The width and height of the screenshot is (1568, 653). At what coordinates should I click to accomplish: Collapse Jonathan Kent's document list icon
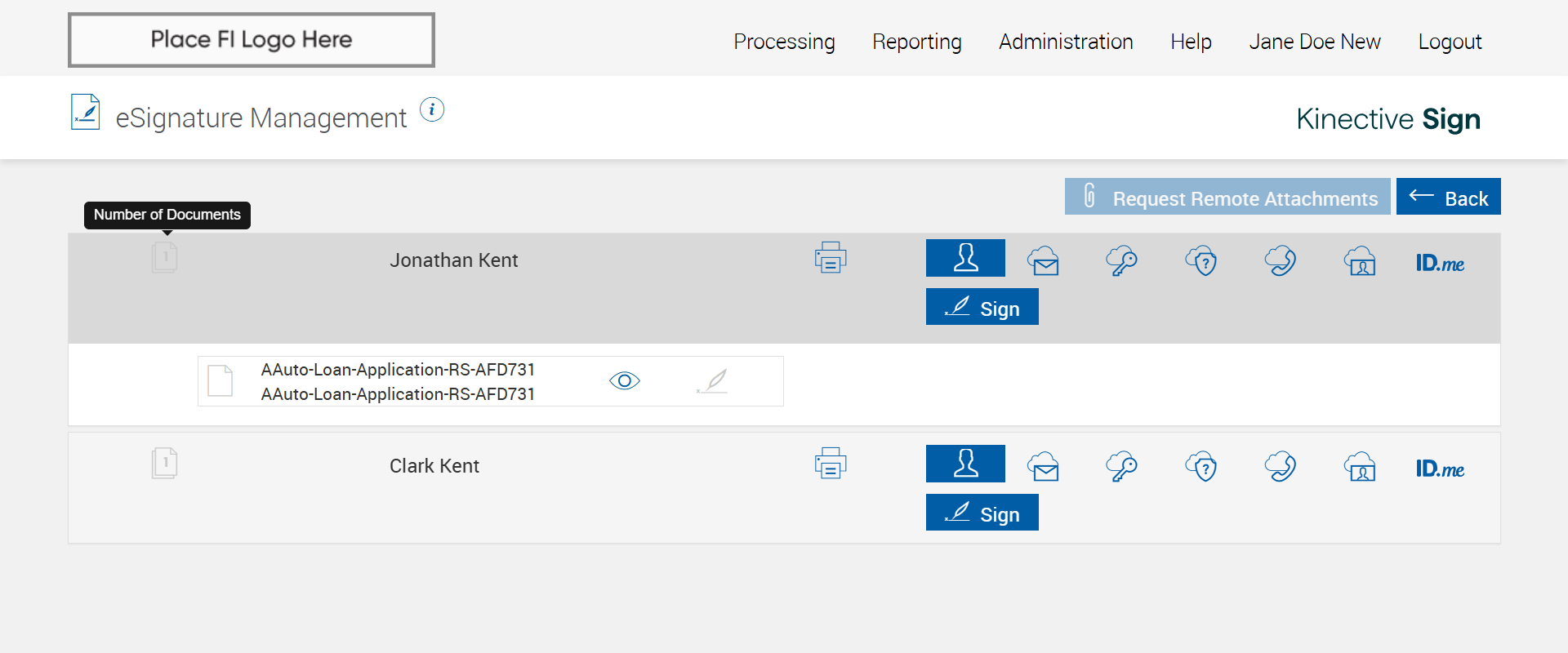tap(165, 258)
